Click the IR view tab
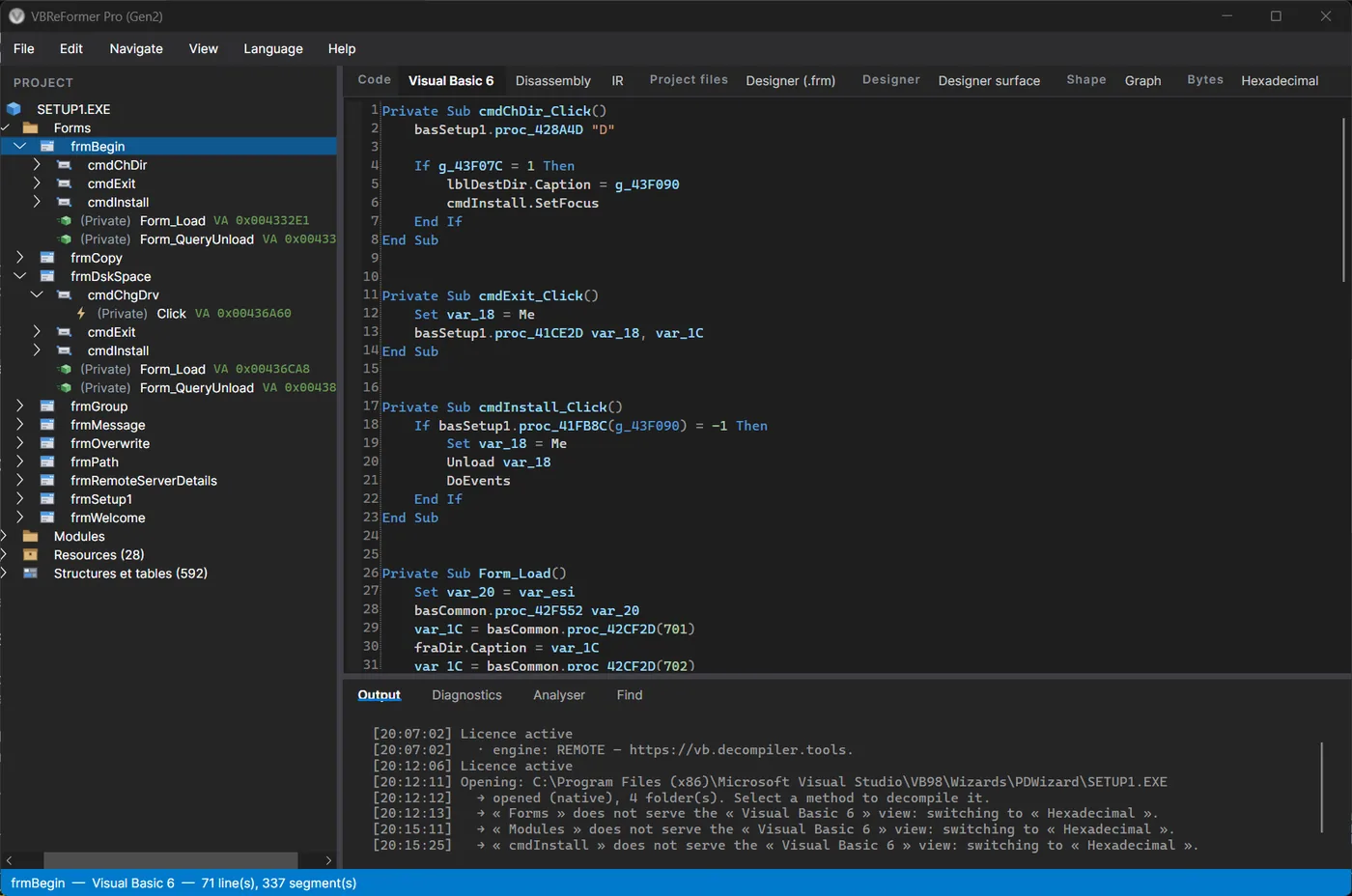This screenshot has height=896, width=1352. [x=617, y=81]
